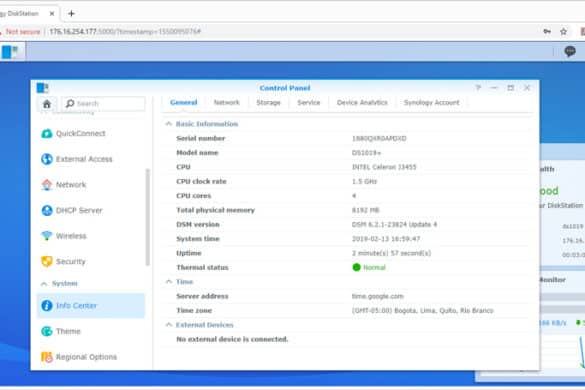Screen dimensions: 585x390
Task: Open the DSM main menu icon
Action: (x=10, y=52)
